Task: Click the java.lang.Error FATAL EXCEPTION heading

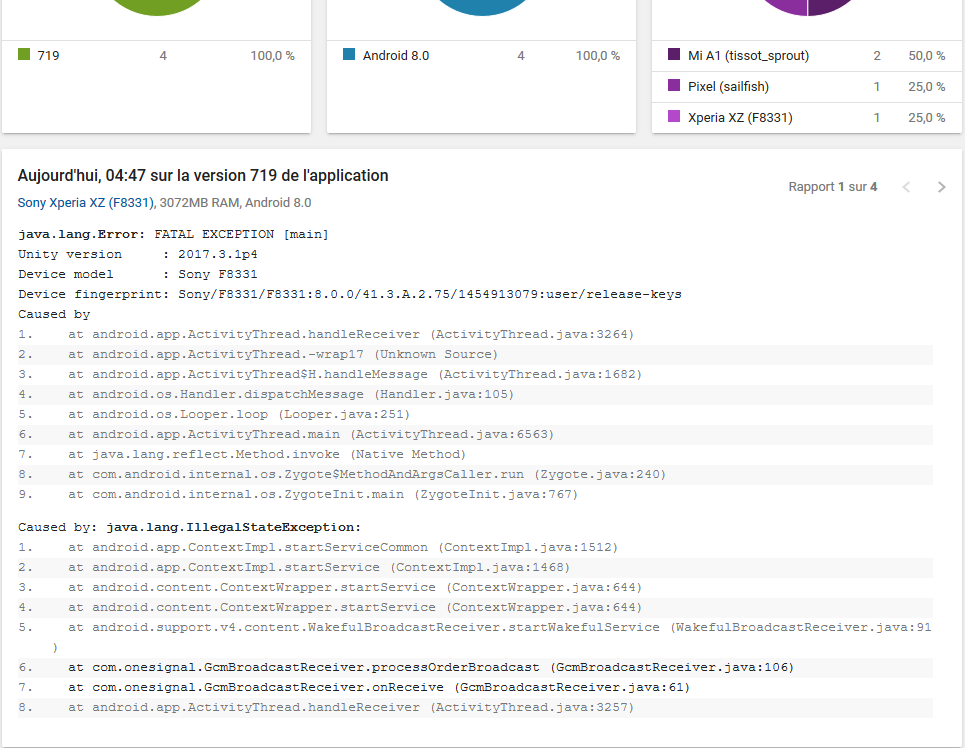Action: [174, 234]
